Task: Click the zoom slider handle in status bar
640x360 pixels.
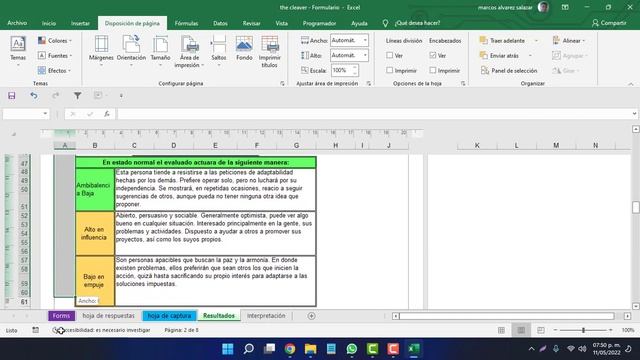Action: (583, 330)
